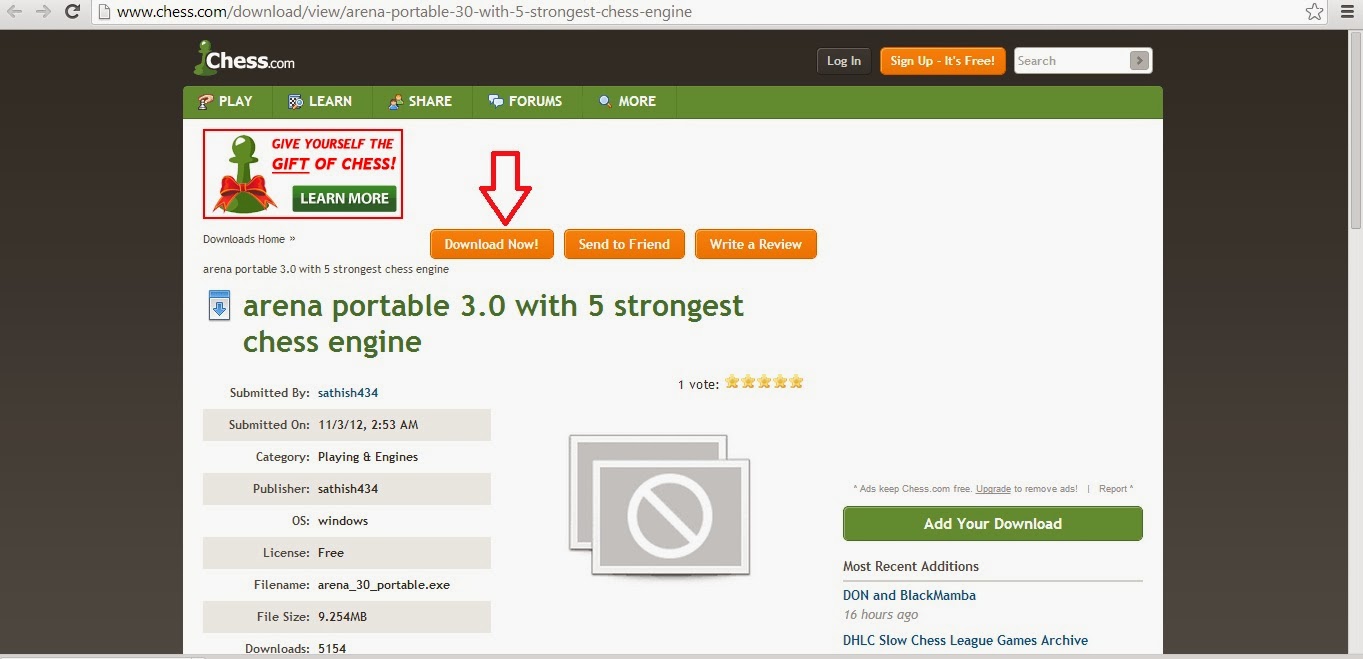Expand the SHARE menu
This screenshot has width=1363, height=659.
(420, 101)
